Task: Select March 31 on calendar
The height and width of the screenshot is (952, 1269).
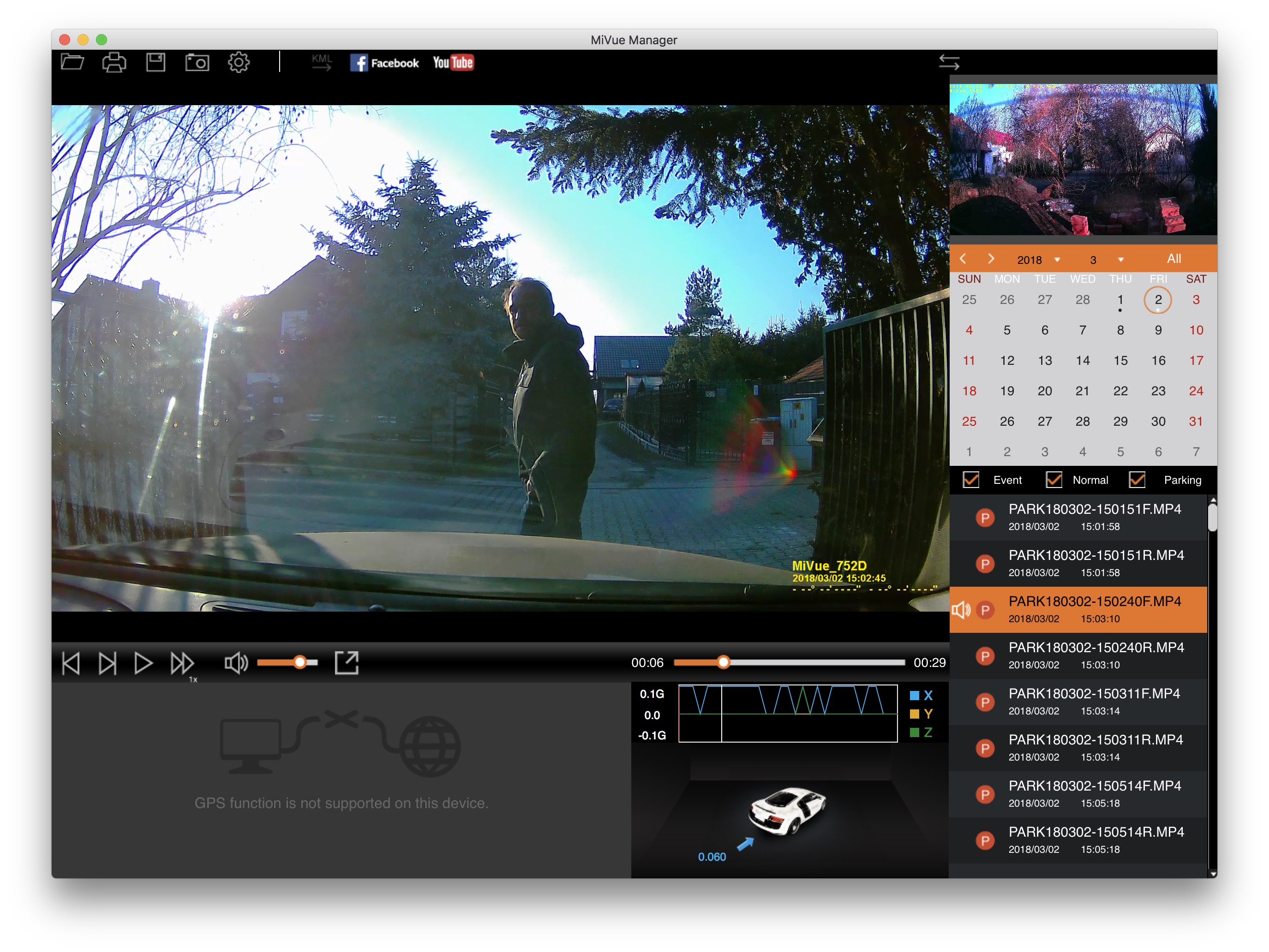Action: (1196, 421)
